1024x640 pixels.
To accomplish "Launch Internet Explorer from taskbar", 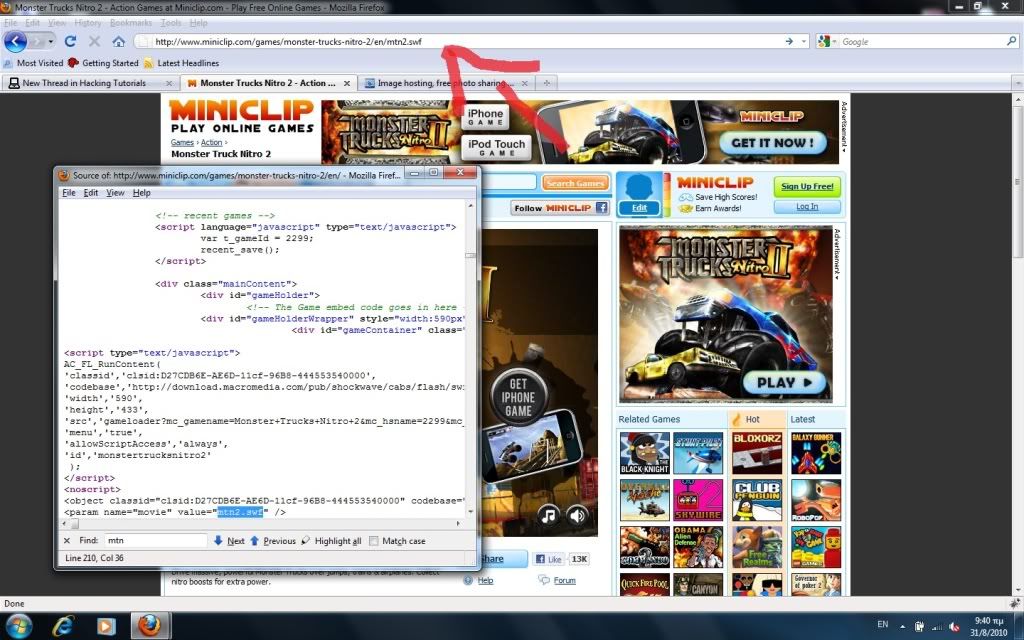I will 63,626.
